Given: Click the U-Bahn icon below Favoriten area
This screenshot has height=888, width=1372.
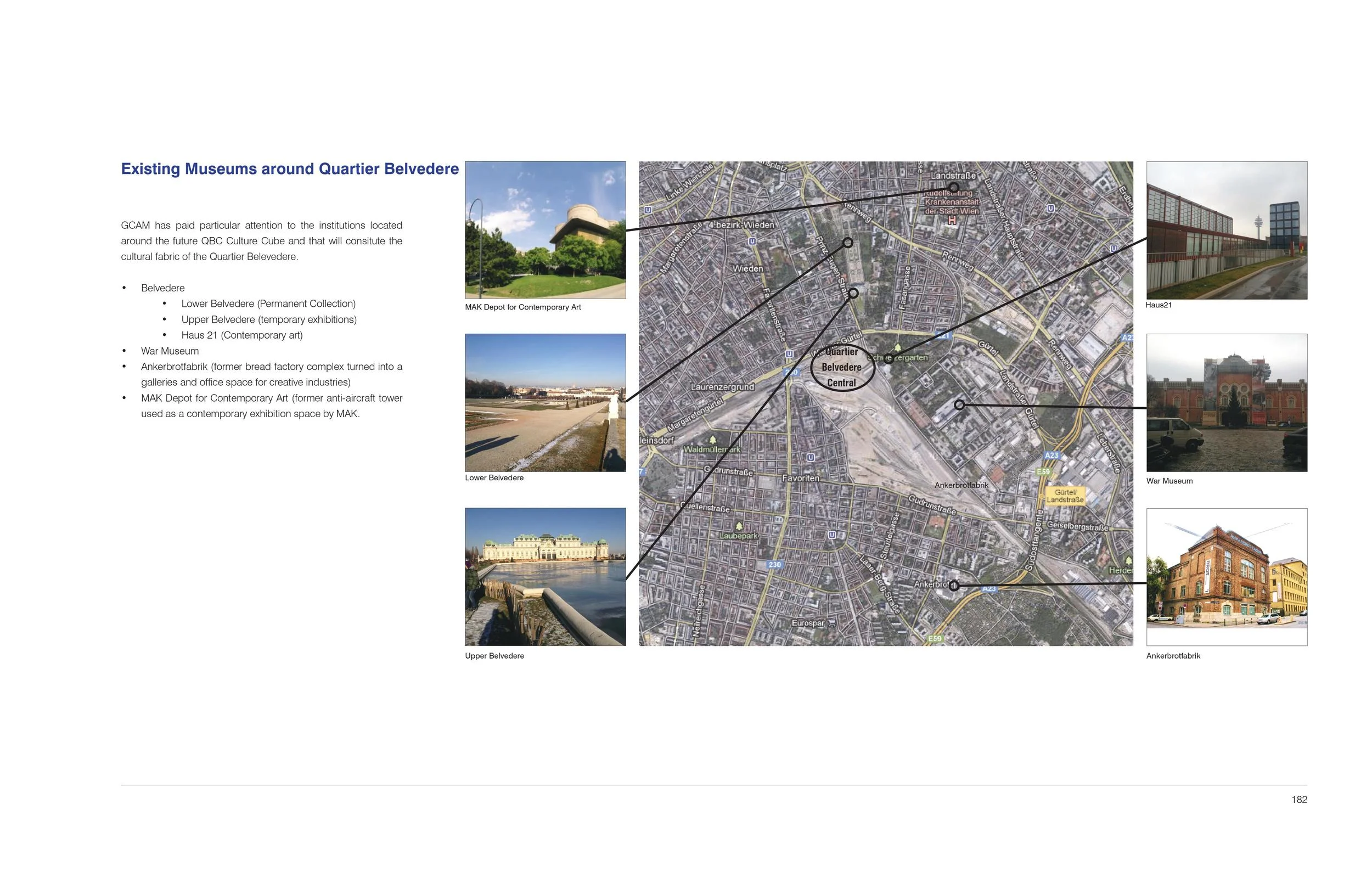Looking at the screenshot, I should (832, 535).
